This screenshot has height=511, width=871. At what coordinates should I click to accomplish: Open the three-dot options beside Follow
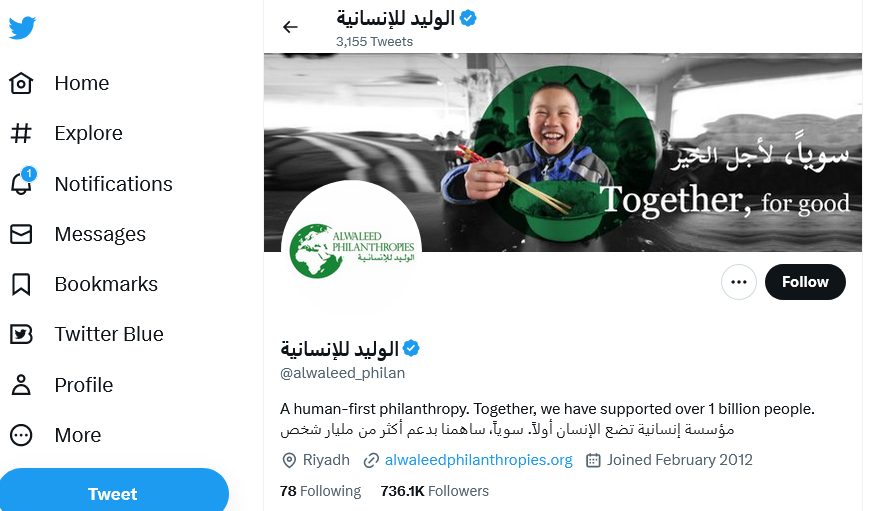click(x=738, y=282)
